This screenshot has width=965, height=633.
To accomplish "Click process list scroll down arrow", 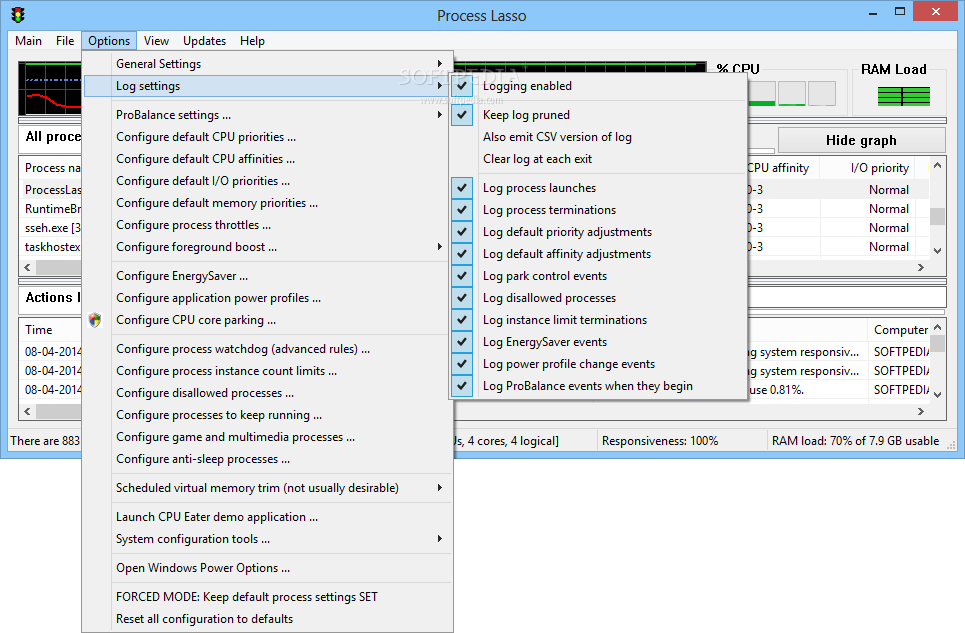I will [x=937, y=250].
